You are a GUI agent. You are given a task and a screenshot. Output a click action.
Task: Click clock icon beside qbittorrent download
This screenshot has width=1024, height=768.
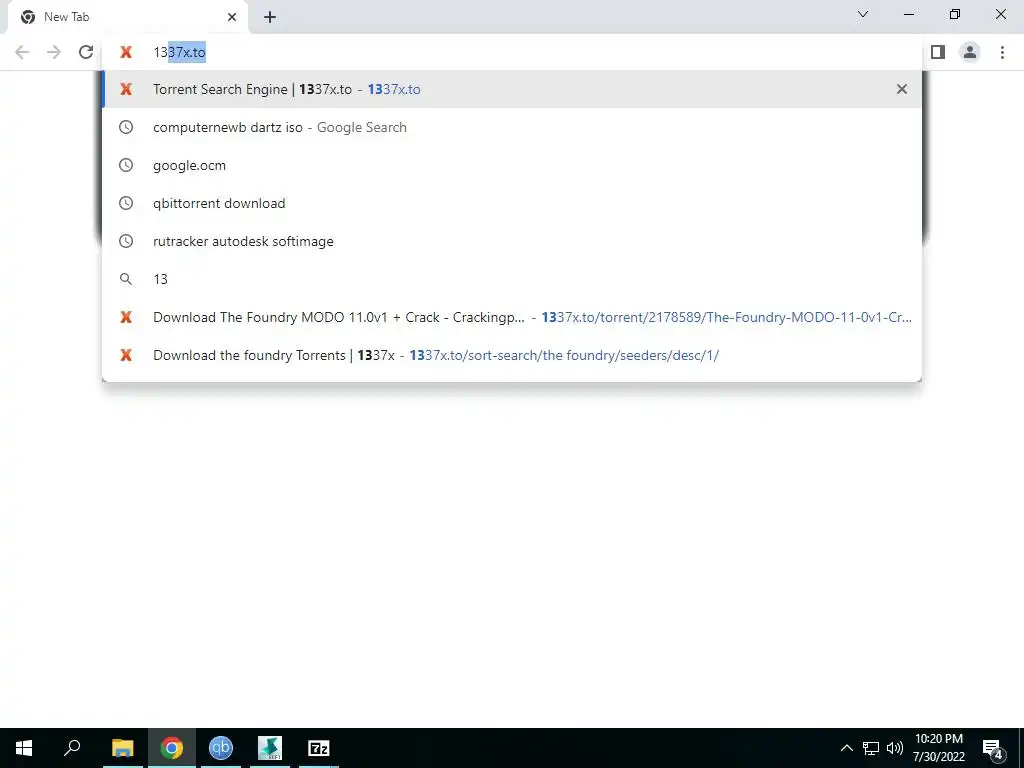coord(126,203)
